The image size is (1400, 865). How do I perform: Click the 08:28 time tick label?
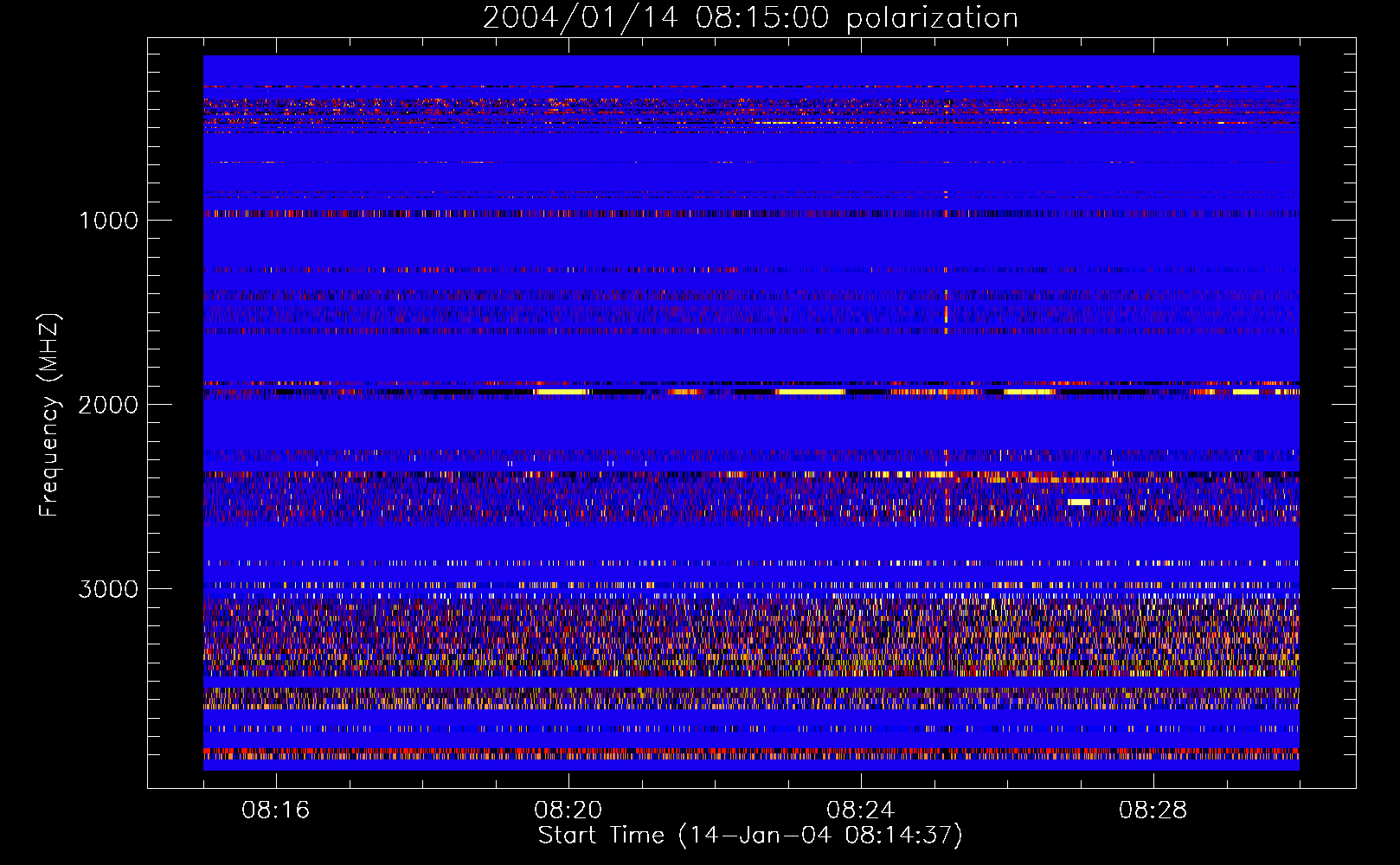coord(1153,811)
